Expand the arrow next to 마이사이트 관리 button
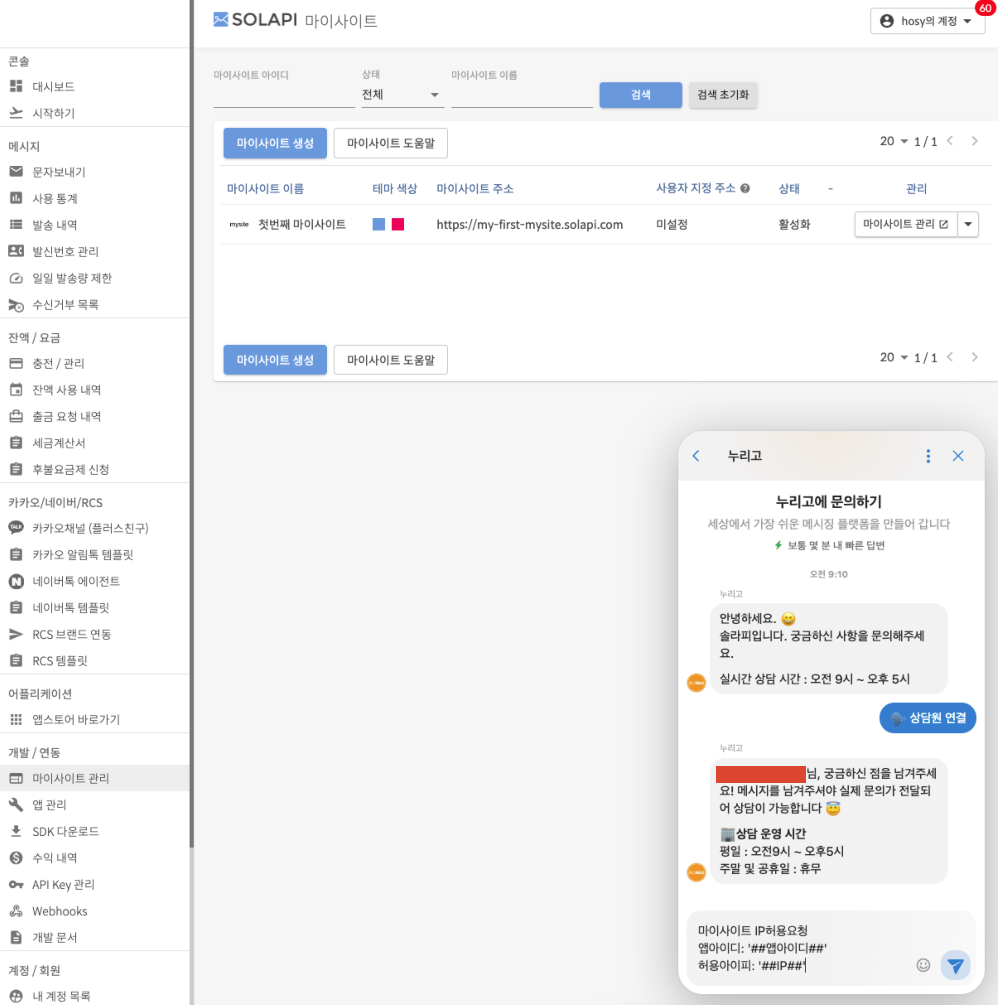Image resolution: width=998 pixels, height=1005 pixels. [x=968, y=225]
